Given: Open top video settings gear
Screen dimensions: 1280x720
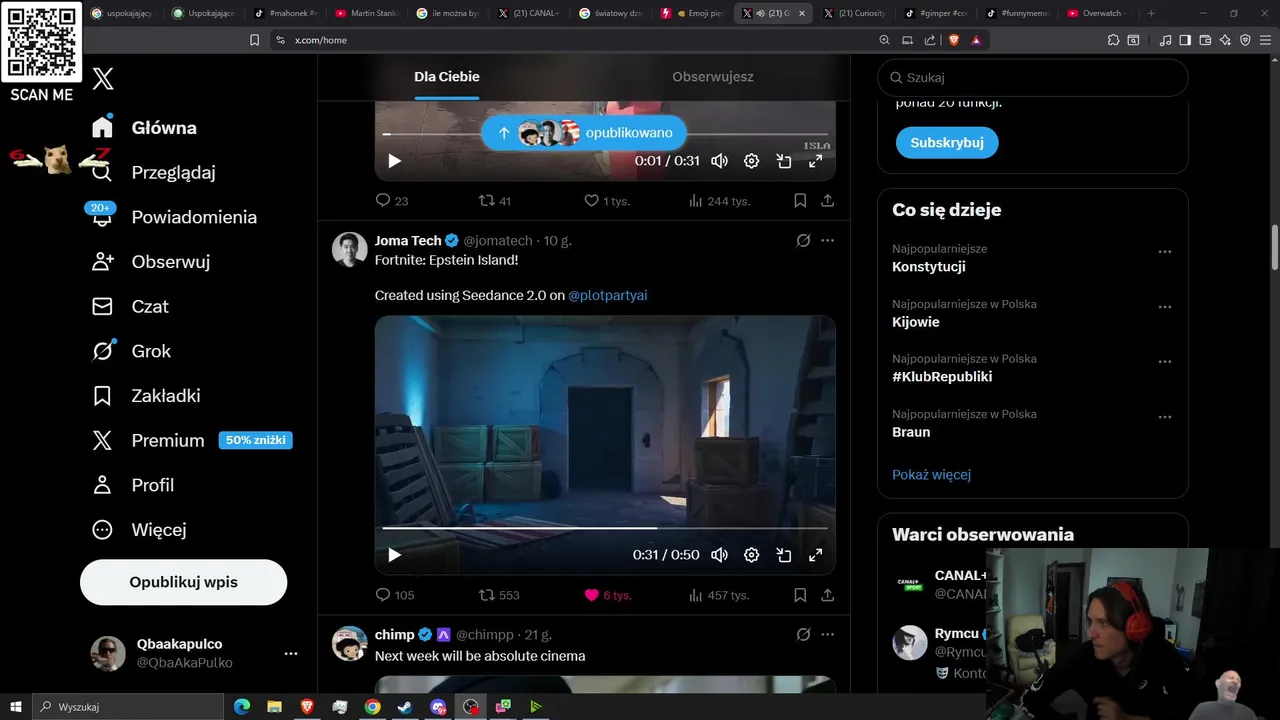Looking at the screenshot, I should tap(752, 161).
